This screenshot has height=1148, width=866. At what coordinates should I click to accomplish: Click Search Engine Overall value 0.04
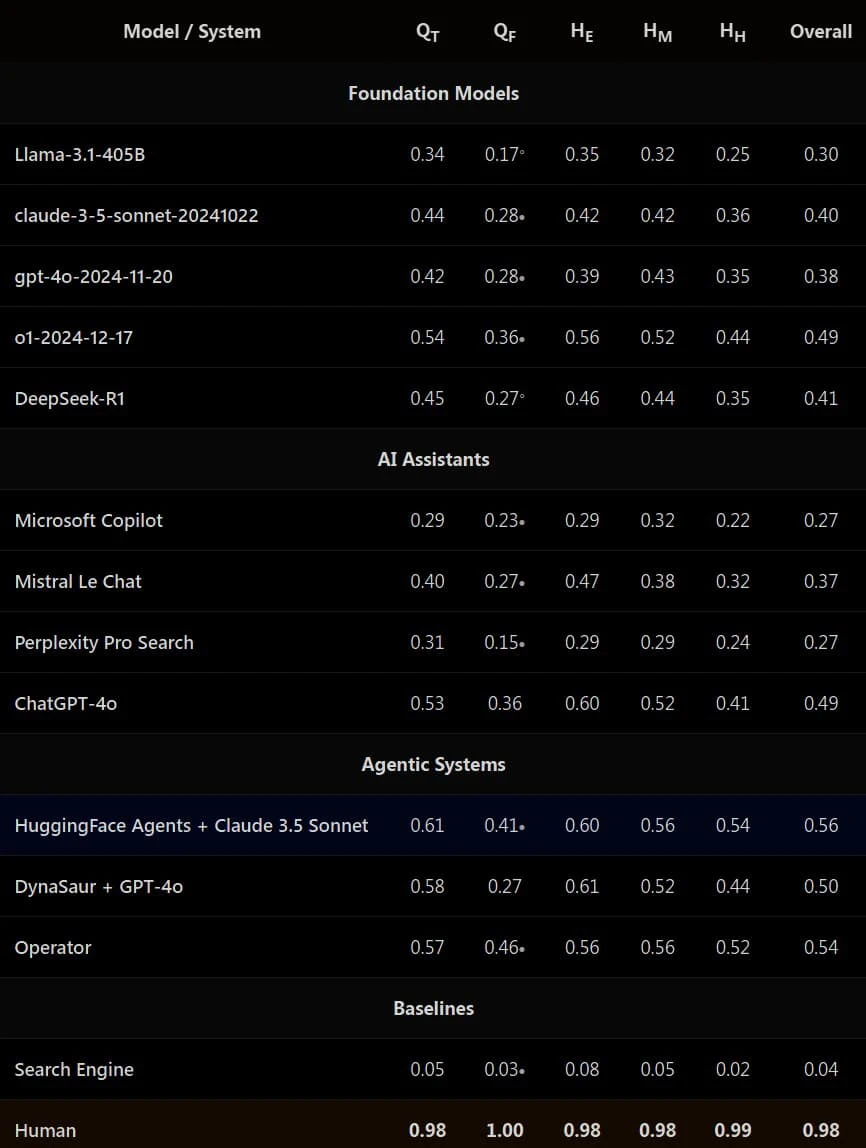821,1070
